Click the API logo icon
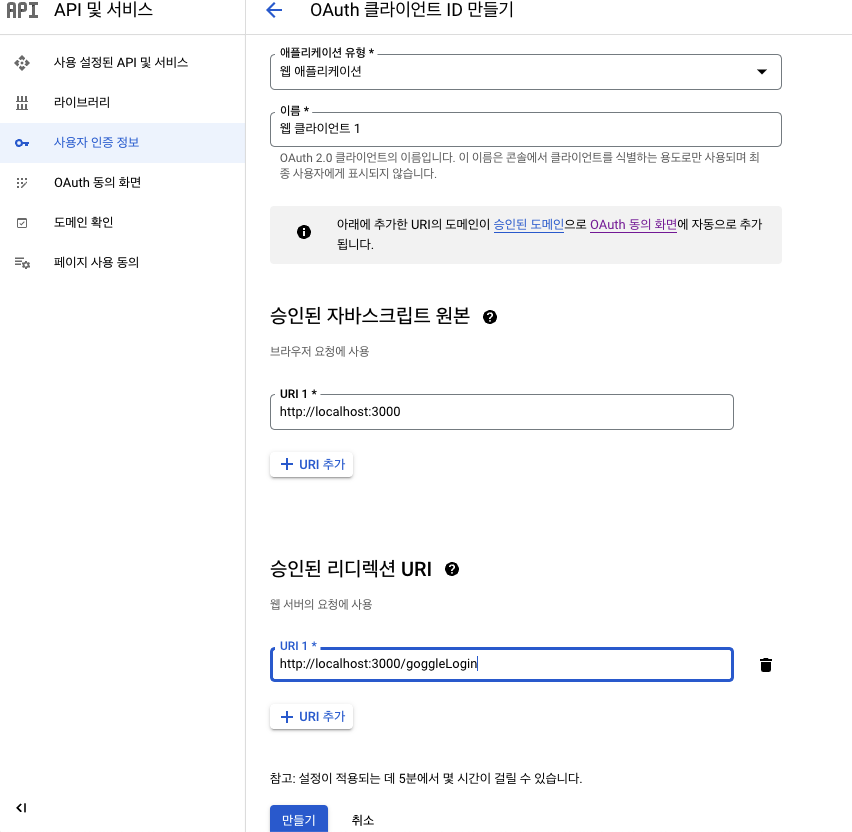Screen dimensions: 852x832 click(x=22, y=11)
